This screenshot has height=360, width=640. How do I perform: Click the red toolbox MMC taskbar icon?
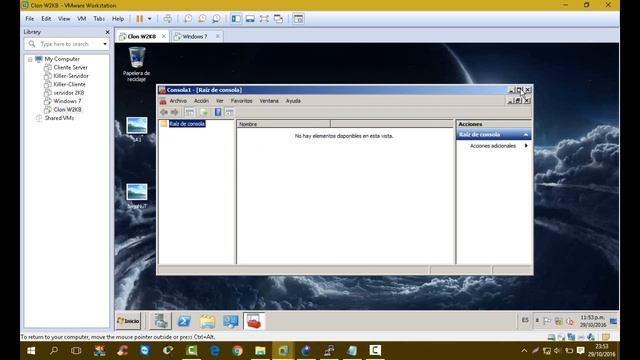pyautogui.click(x=254, y=321)
